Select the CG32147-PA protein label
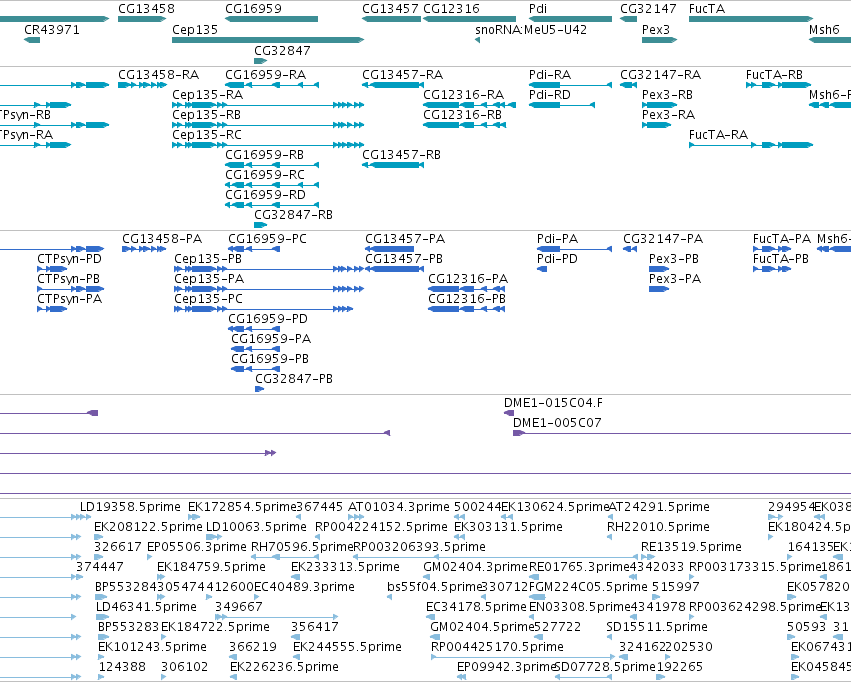This screenshot has height=682, width=851. (x=663, y=239)
